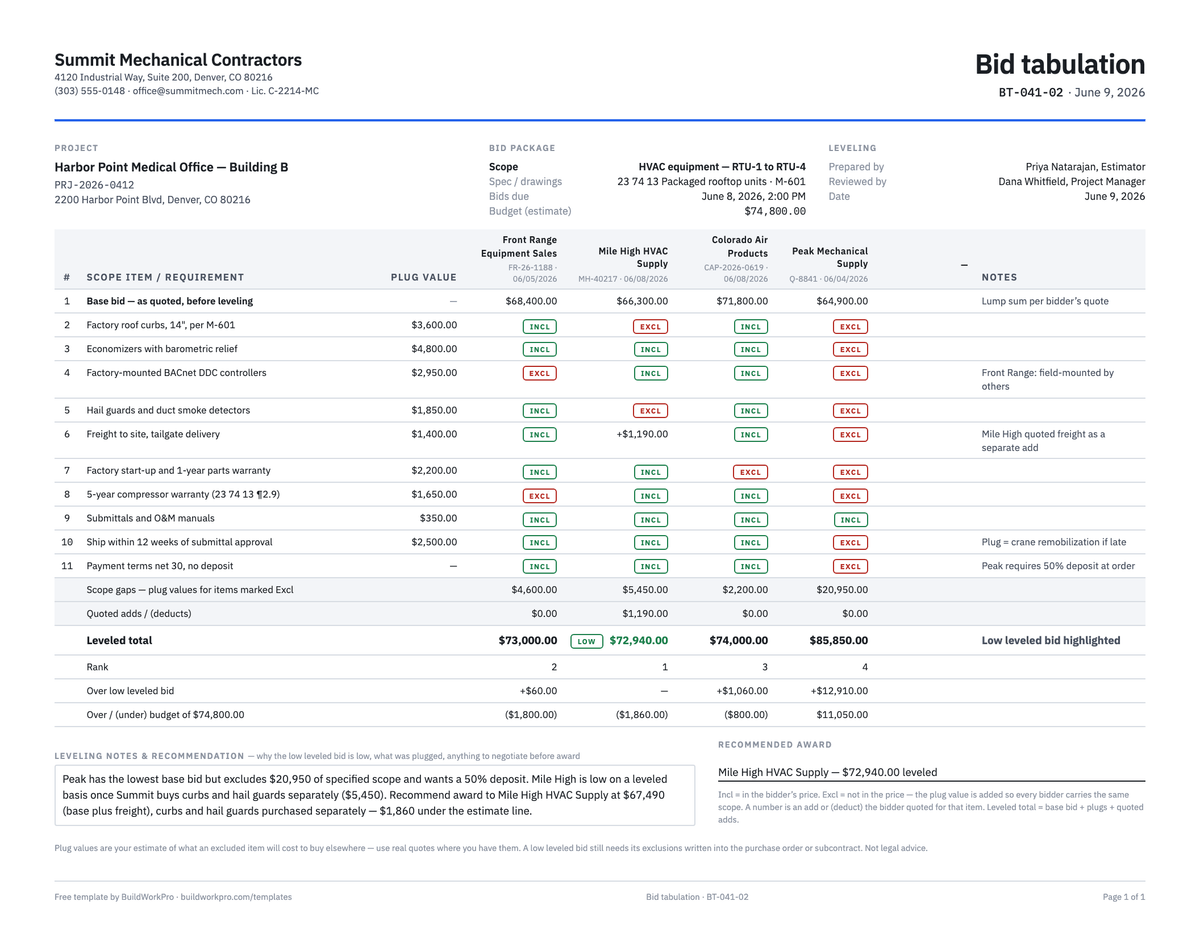
Task: Click Front Range base bid $68,400.00
Action: (x=531, y=301)
